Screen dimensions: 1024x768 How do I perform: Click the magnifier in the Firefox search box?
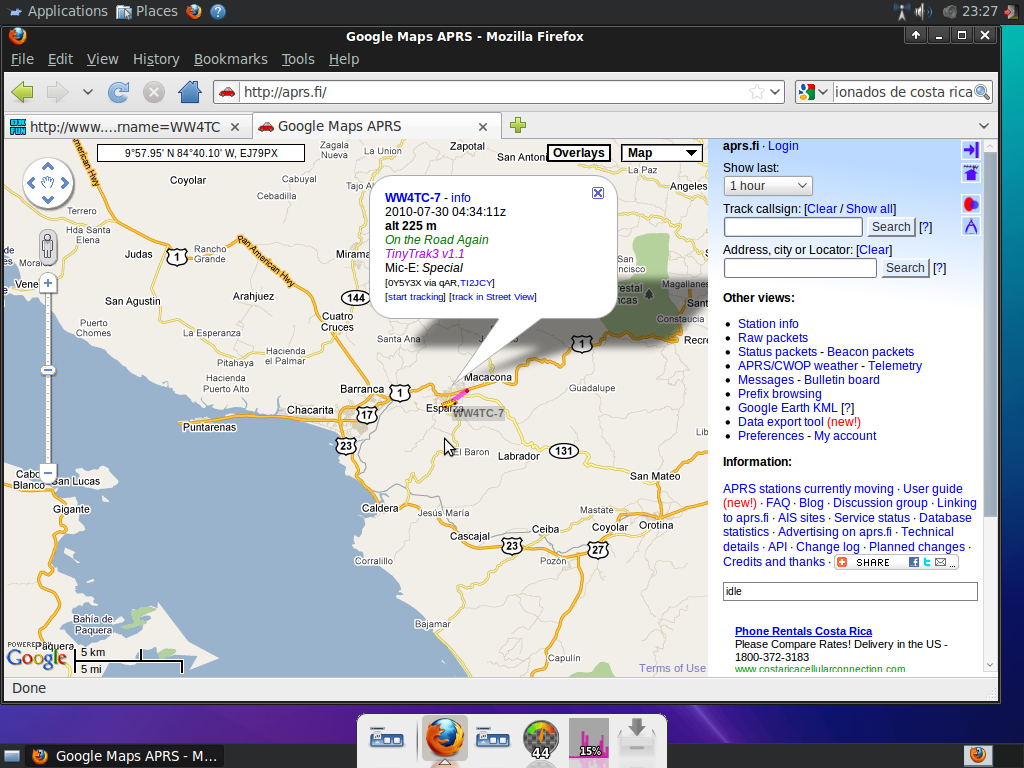click(982, 92)
